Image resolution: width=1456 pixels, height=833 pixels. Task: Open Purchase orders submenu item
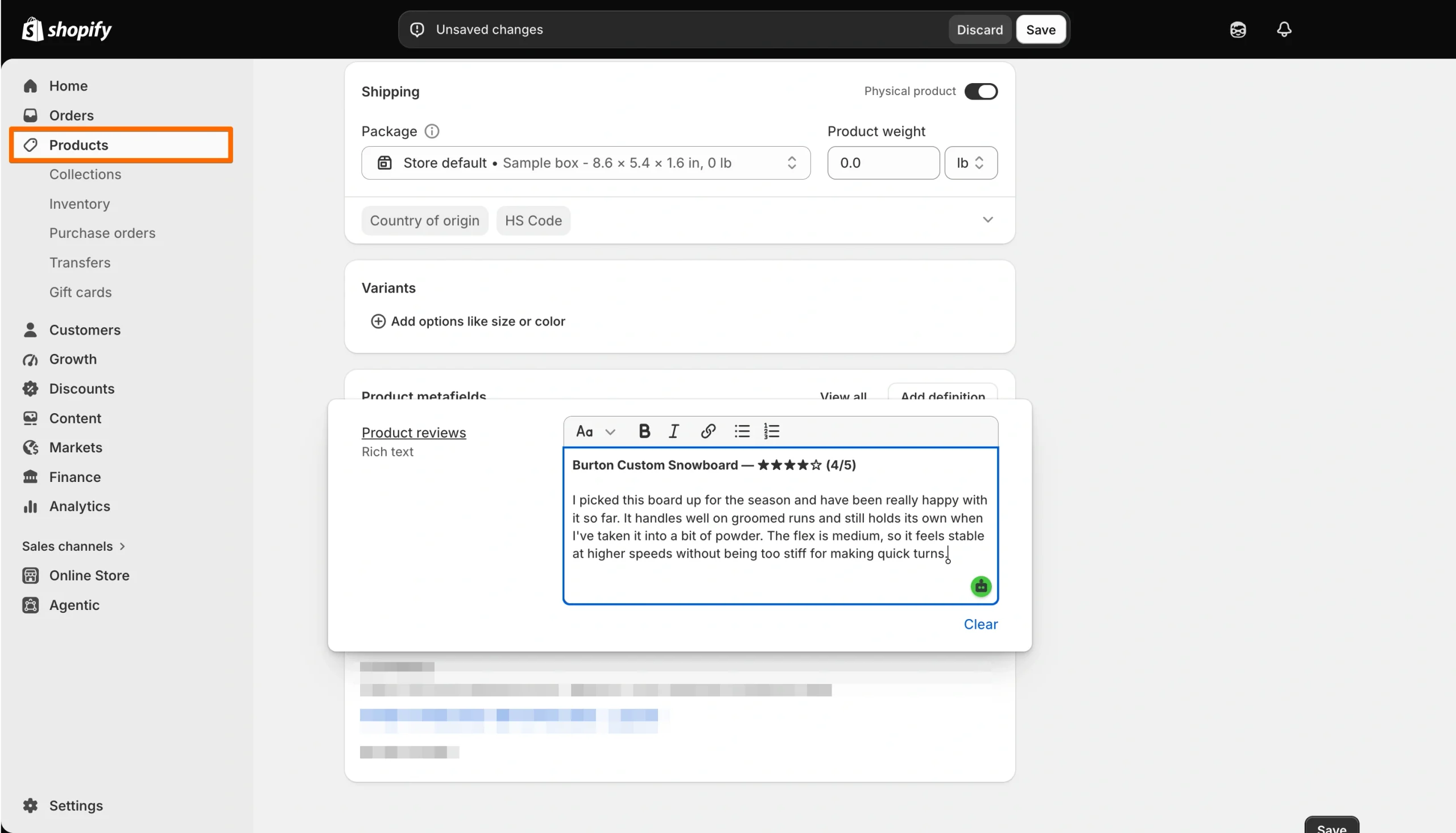[x=102, y=233]
